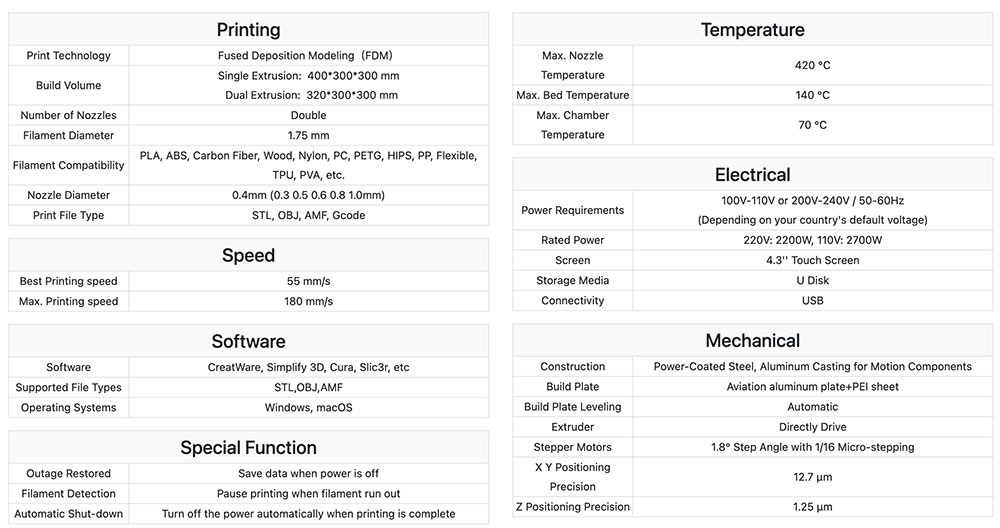Click the Connectivity USB value

pyautogui.click(x=812, y=300)
